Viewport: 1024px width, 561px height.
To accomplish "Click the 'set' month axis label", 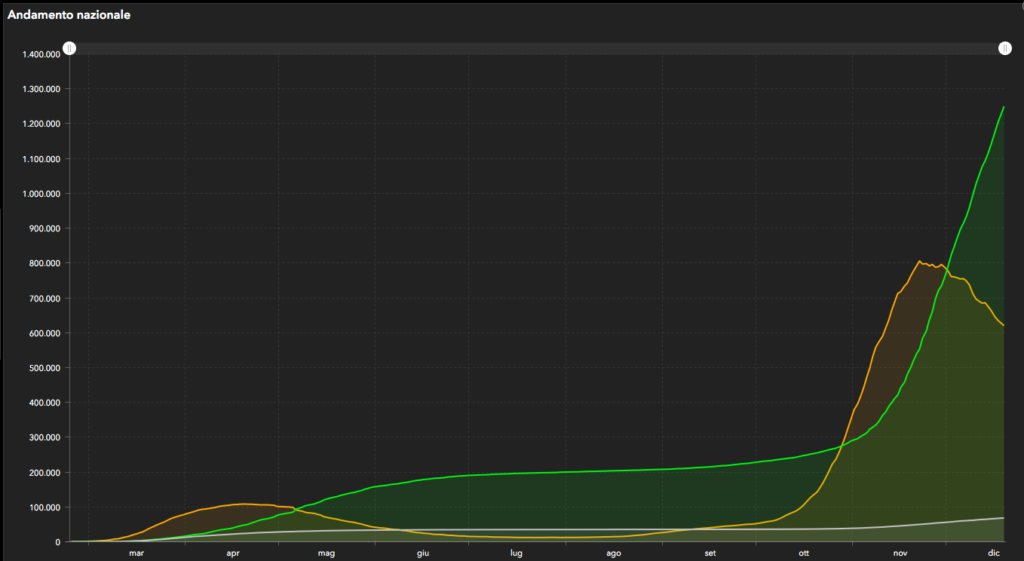I will (x=710, y=552).
